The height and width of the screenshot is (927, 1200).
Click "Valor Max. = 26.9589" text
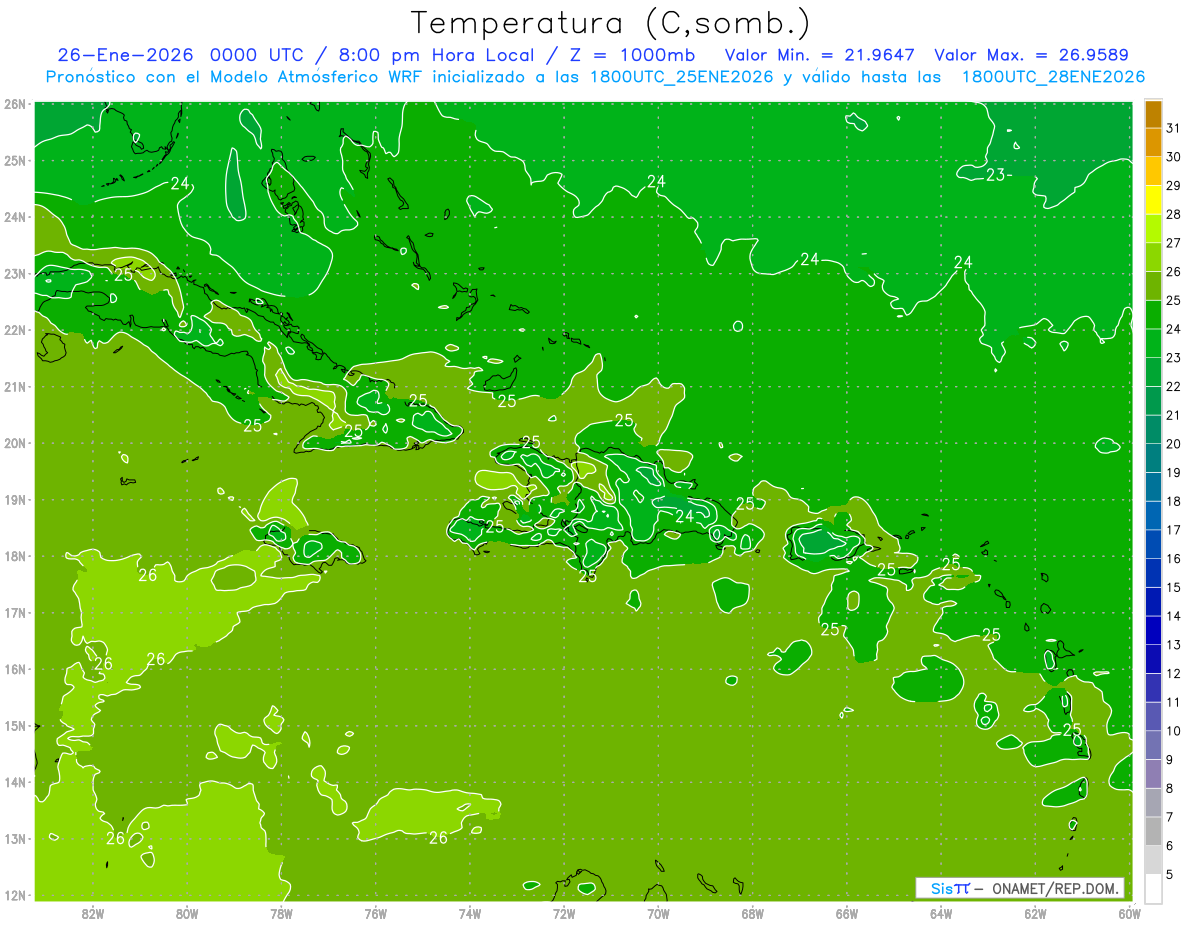[x=1032, y=54]
